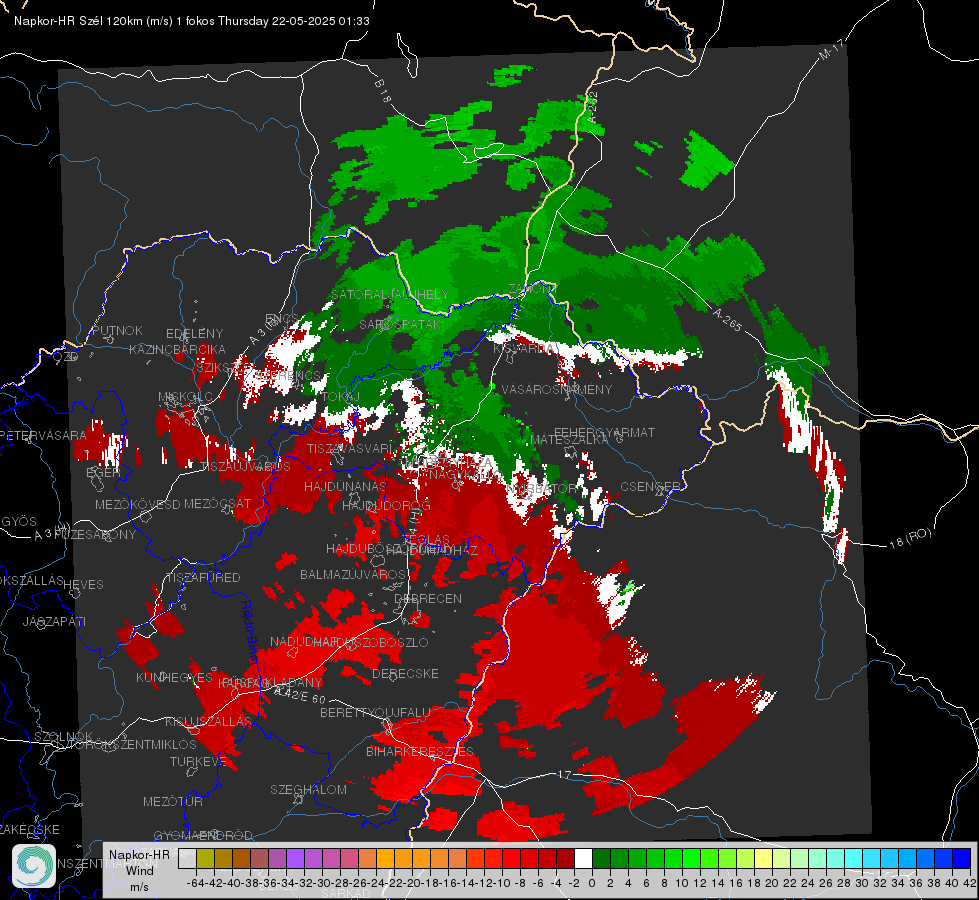
Task: Click the MEZŐKÖVESD town label
Action: click(x=137, y=504)
